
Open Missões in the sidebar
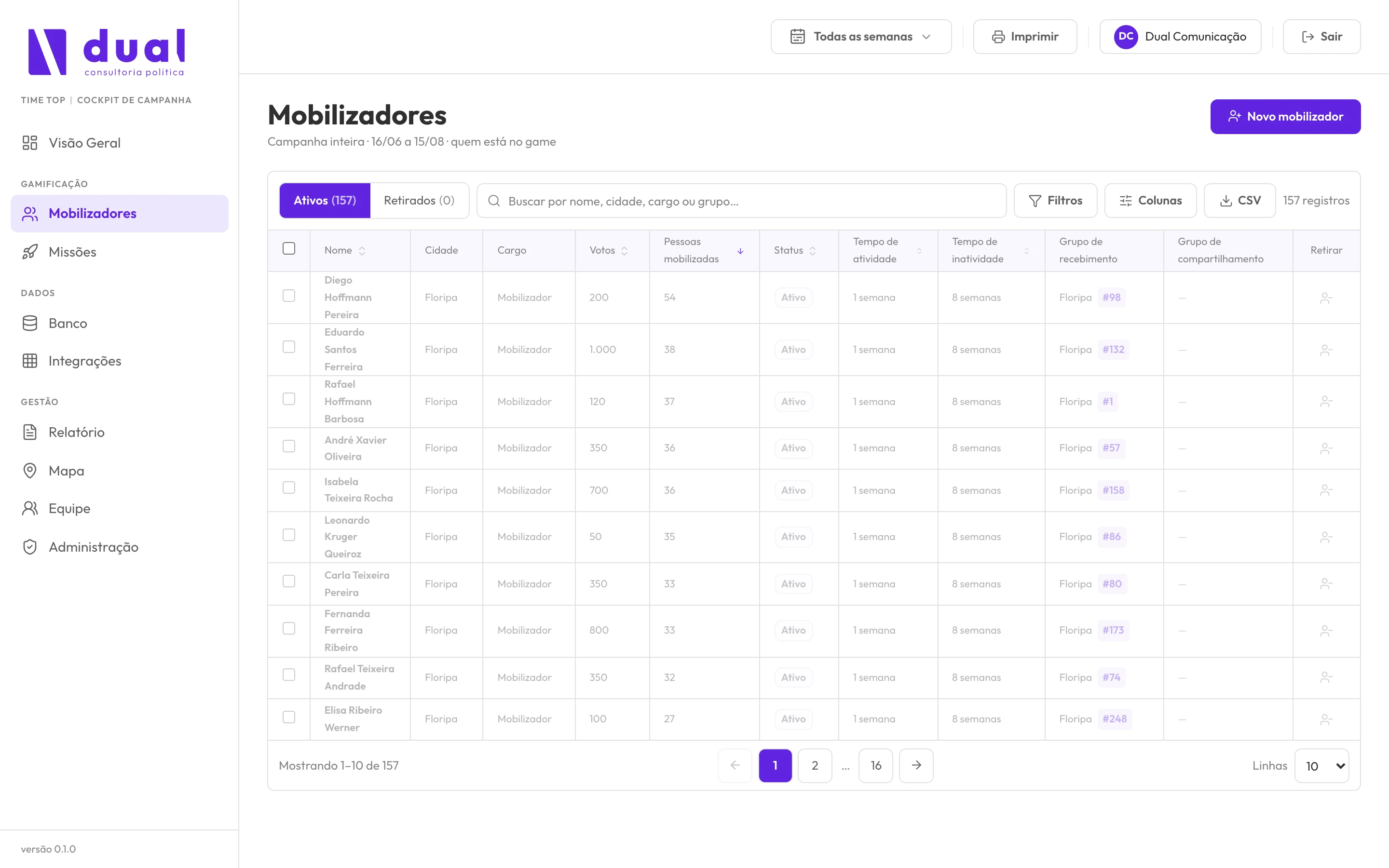(120, 251)
